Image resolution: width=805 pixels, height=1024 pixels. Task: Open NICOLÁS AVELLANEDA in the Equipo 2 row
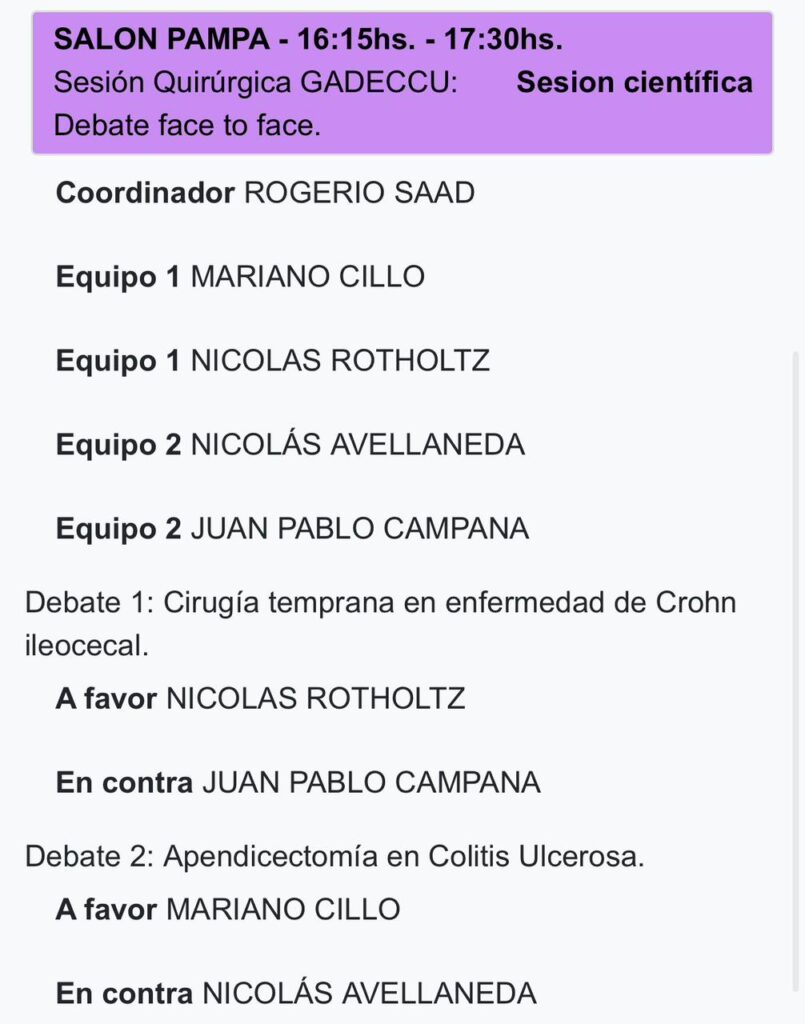point(357,445)
